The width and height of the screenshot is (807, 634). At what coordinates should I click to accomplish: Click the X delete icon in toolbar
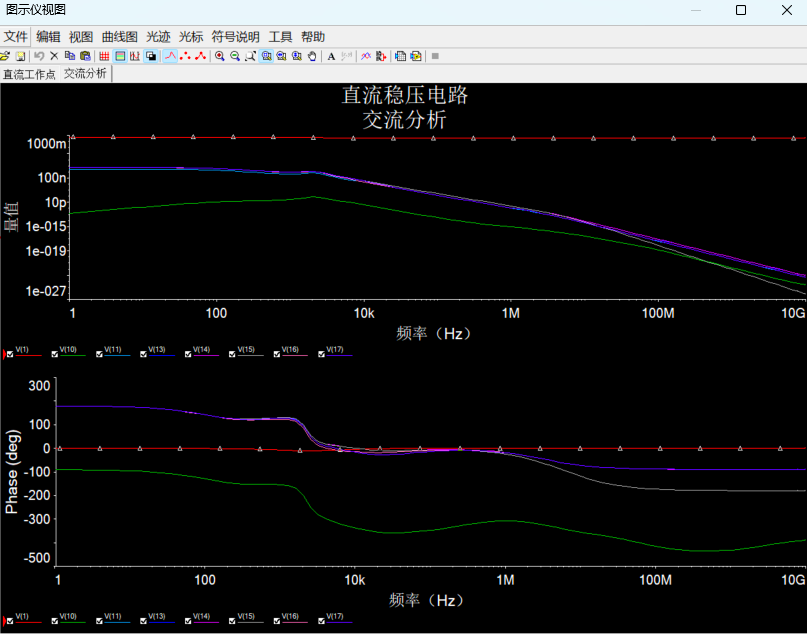click(x=54, y=56)
